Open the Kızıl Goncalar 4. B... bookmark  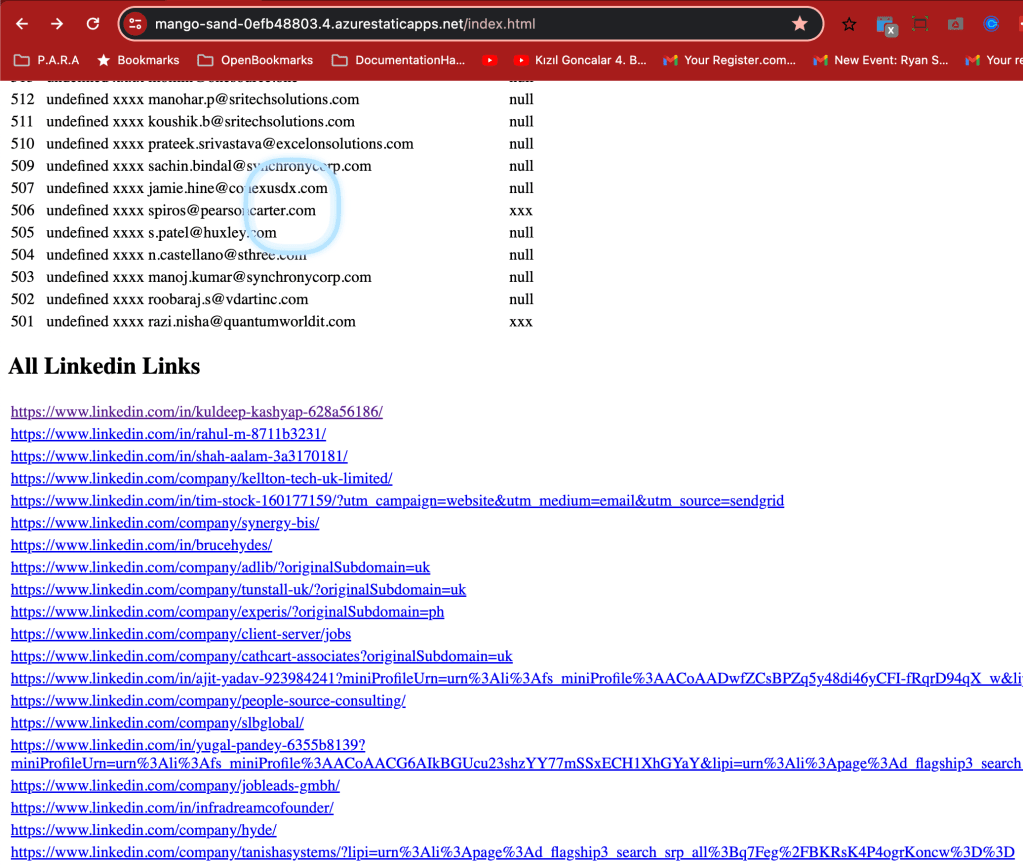click(x=580, y=60)
